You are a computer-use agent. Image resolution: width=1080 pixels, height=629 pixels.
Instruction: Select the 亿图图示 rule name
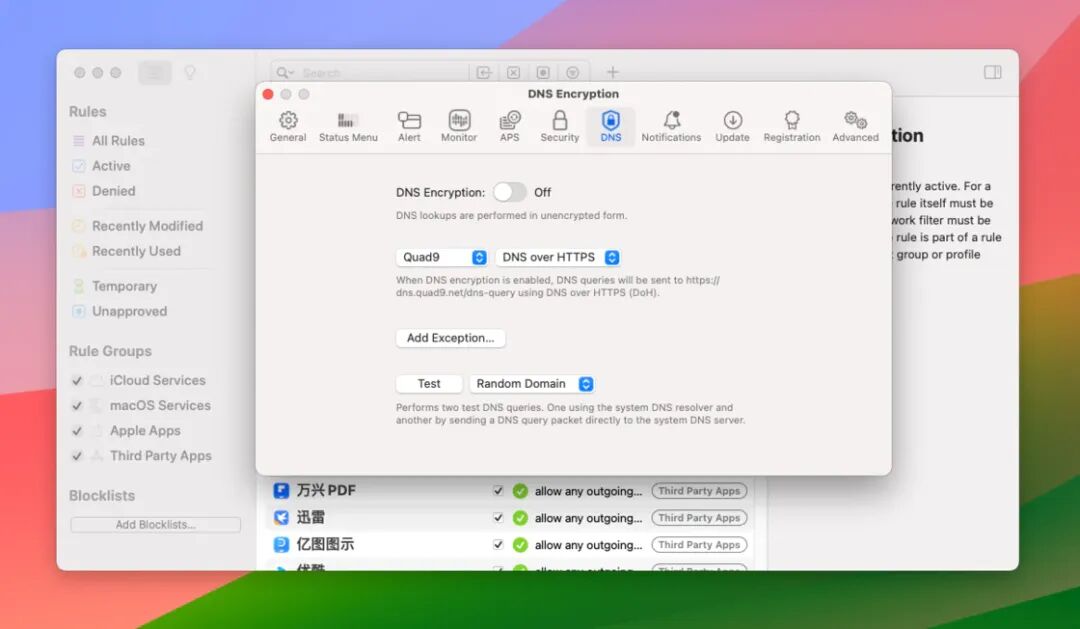click(x=325, y=544)
